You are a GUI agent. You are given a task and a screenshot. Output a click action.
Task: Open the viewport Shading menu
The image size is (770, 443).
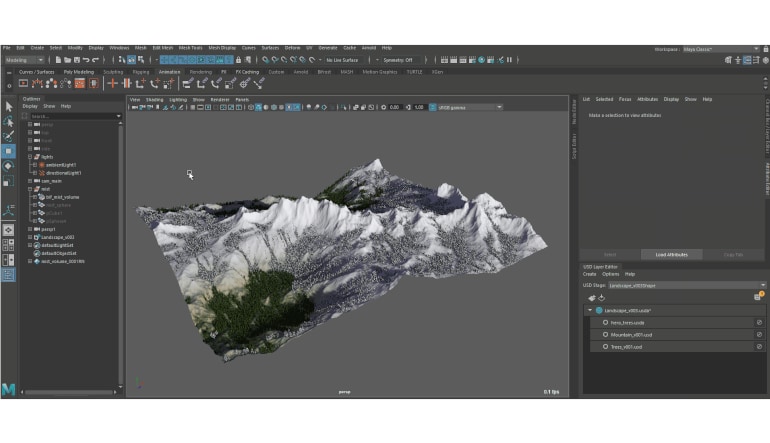[x=154, y=100]
